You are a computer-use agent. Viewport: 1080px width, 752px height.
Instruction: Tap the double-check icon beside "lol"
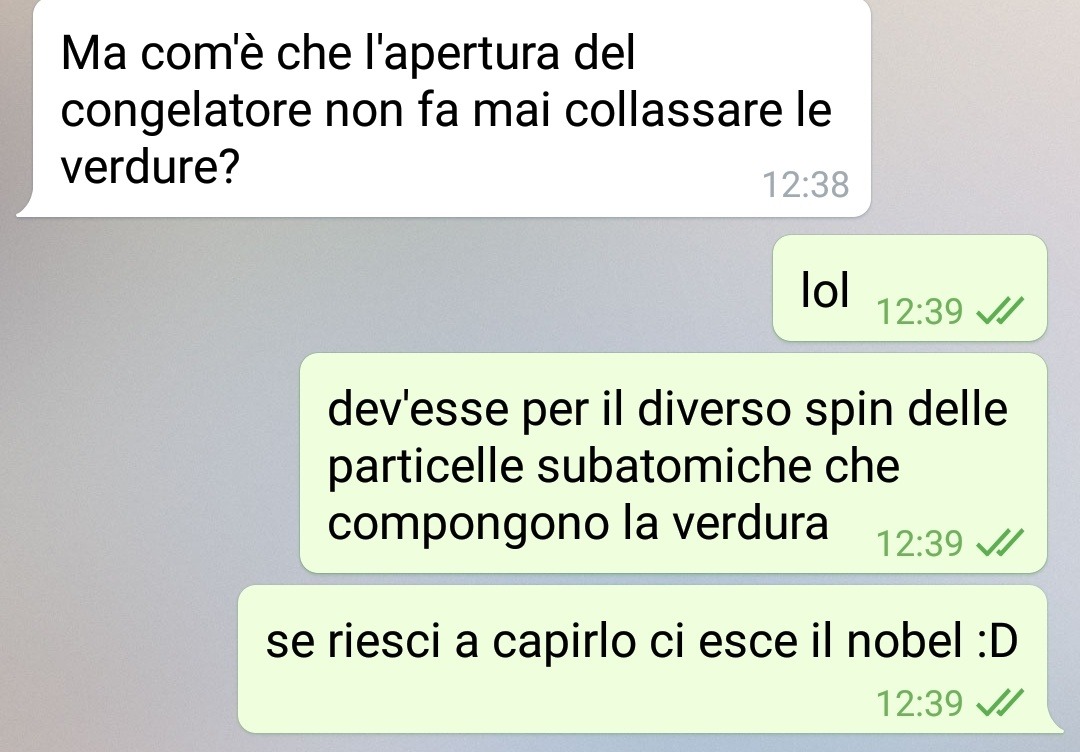coord(1000,311)
